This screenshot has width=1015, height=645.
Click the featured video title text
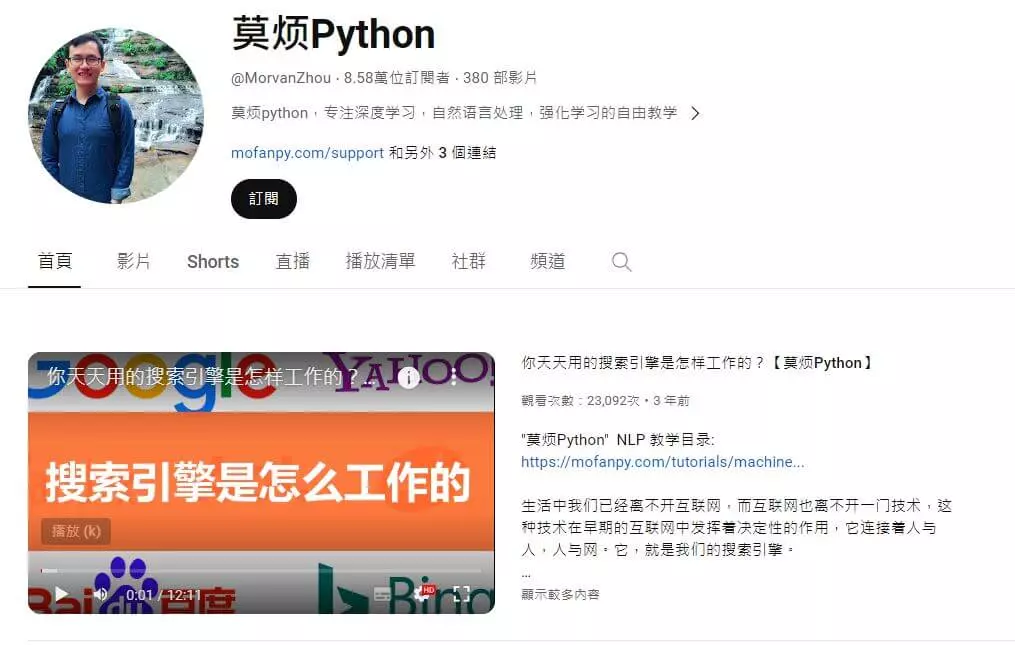pyautogui.click(x=697, y=363)
